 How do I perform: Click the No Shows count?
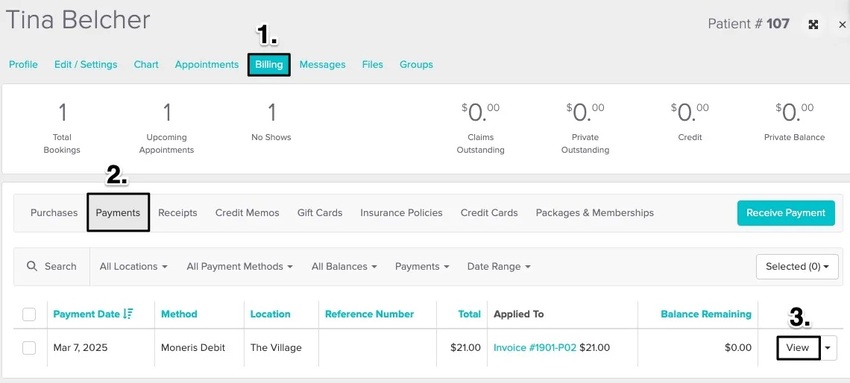click(271, 113)
